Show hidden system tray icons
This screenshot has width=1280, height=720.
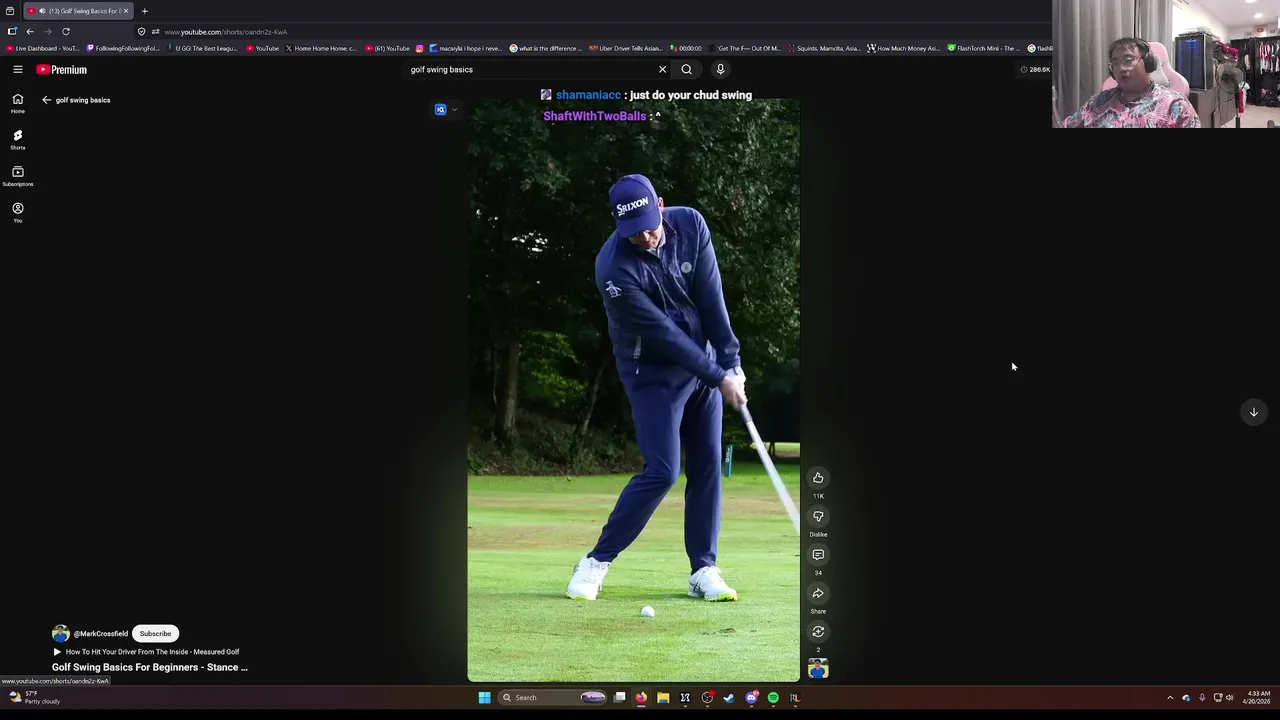tap(1170, 698)
